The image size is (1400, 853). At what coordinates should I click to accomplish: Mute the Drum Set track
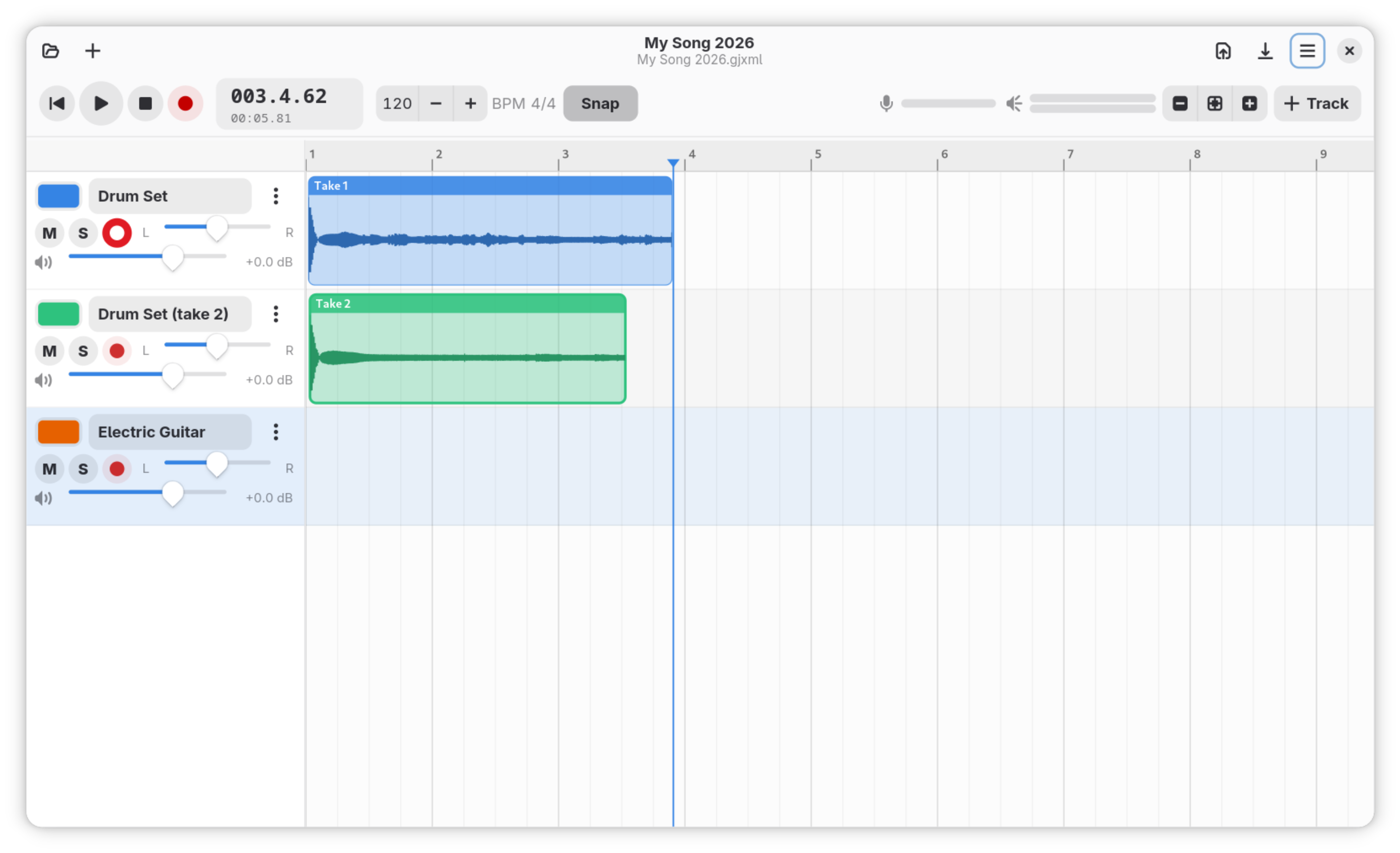pyautogui.click(x=49, y=233)
